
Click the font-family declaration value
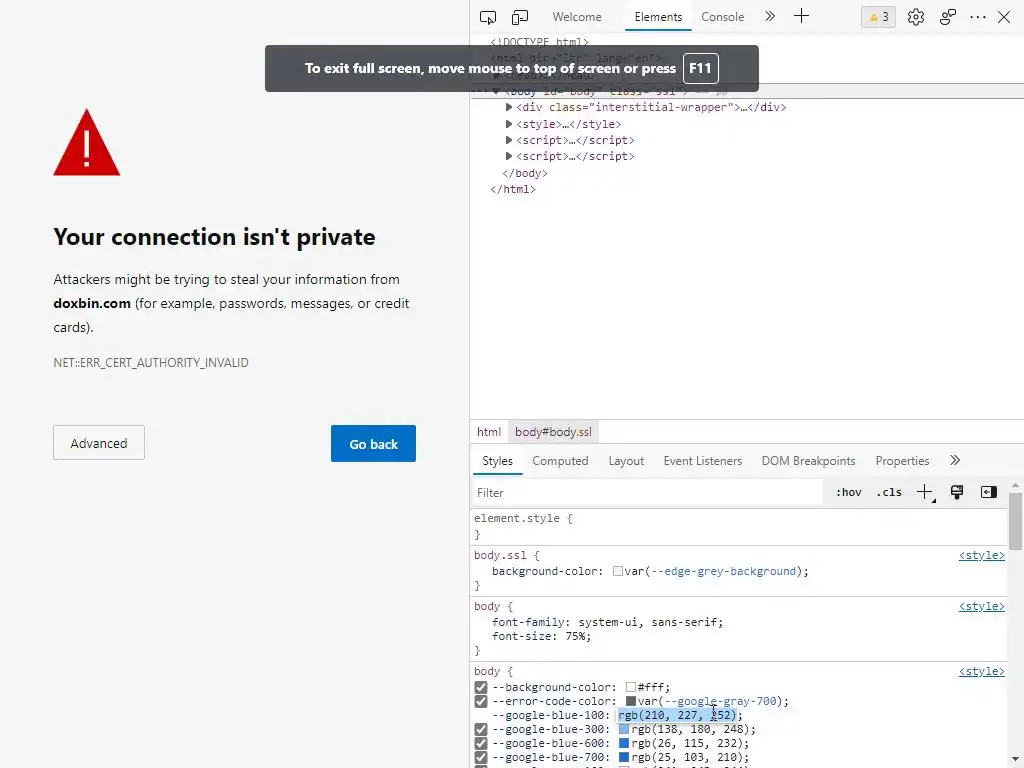[x=650, y=622]
